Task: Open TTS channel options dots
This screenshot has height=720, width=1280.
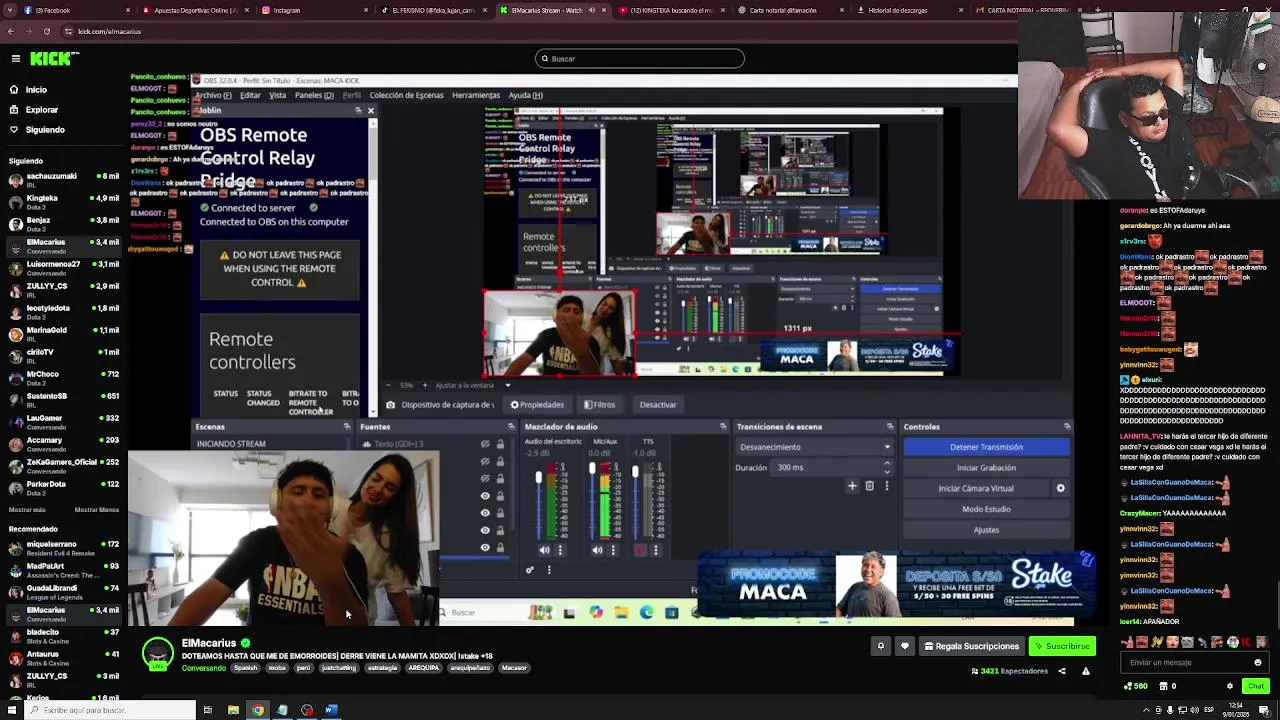Action: coord(656,550)
